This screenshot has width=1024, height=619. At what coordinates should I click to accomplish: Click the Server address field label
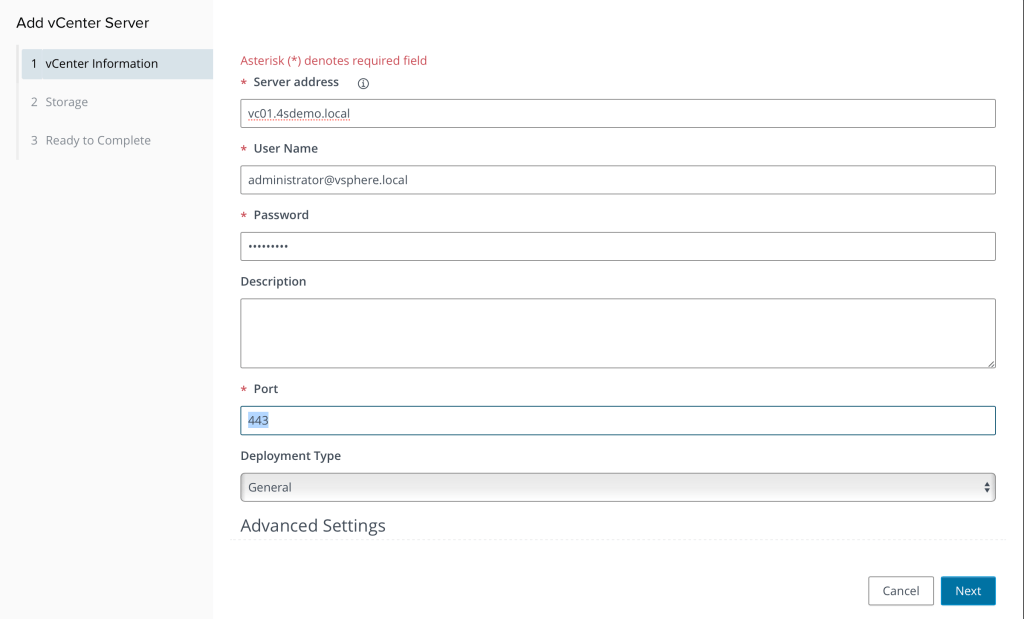click(x=296, y=82)
